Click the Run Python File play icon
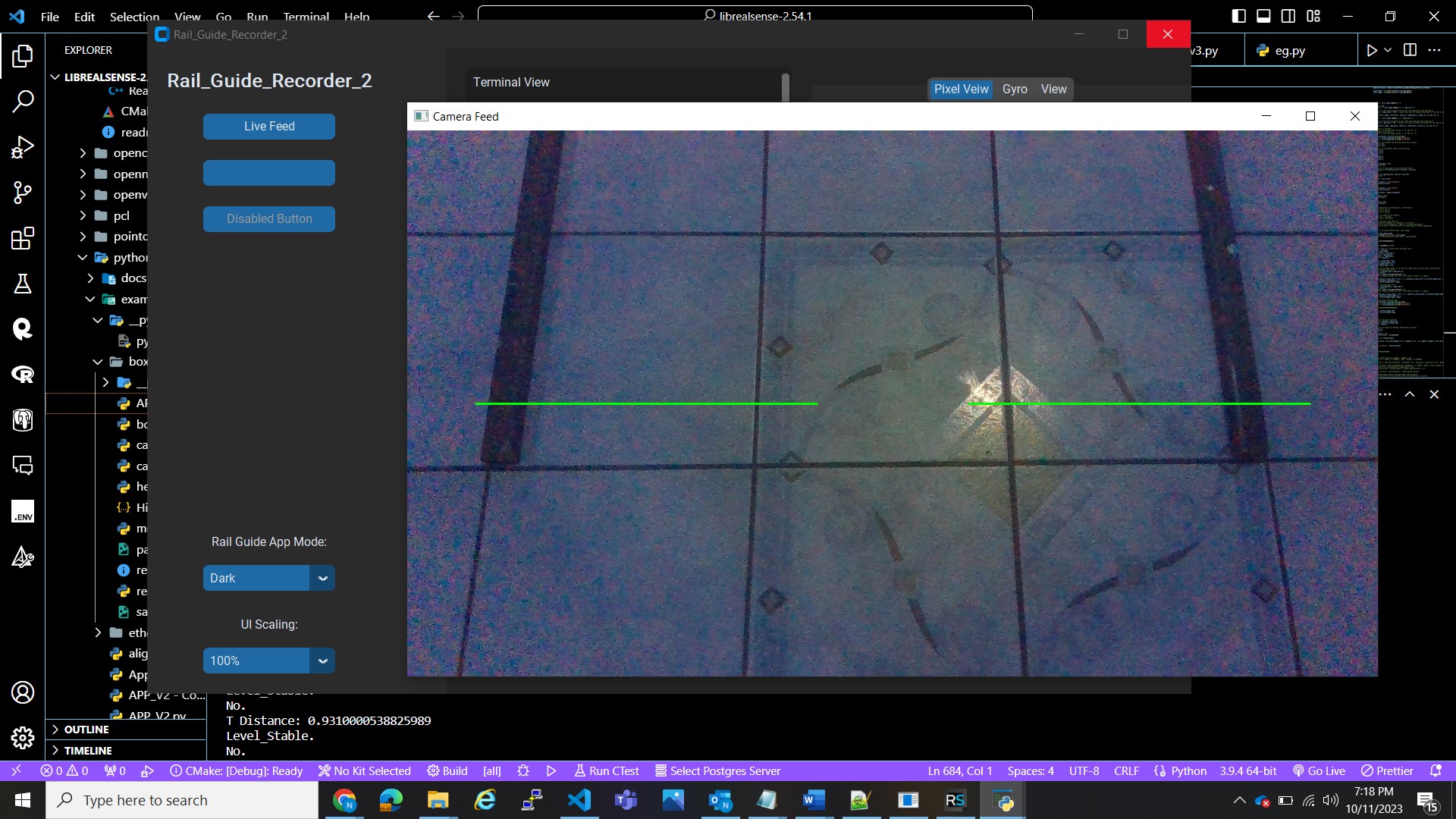Viewport: 1456px width, 819px height. click(1371, 50)
